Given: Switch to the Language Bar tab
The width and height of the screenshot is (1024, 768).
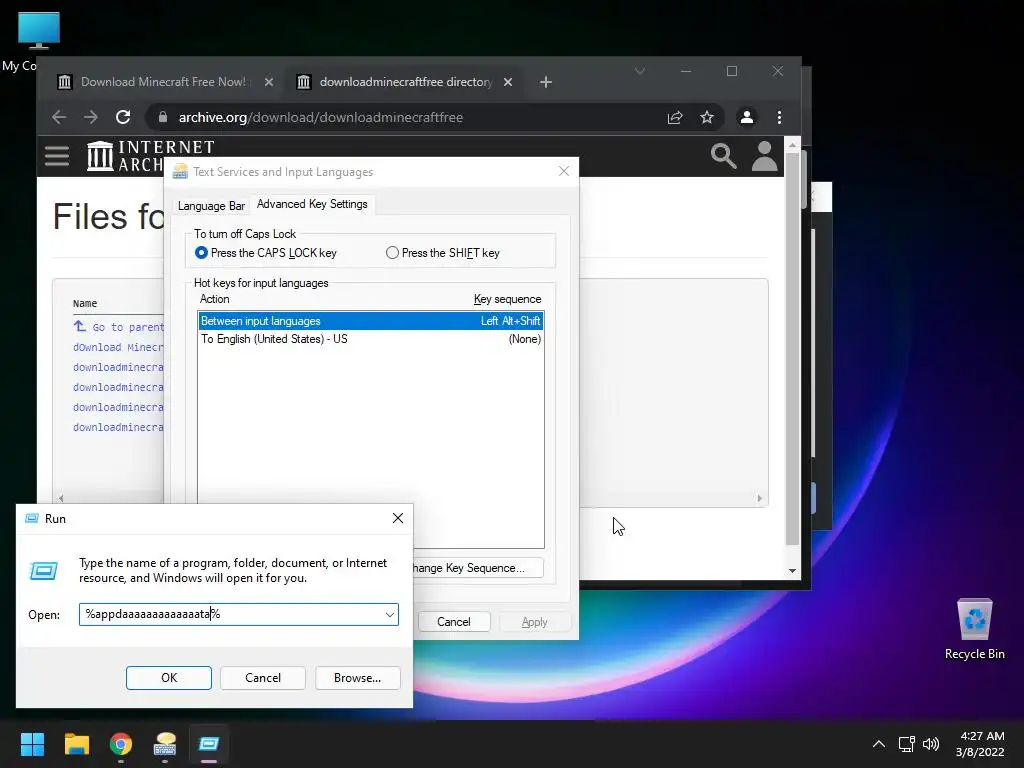Looking at the screenshot, I should [211, 206].
